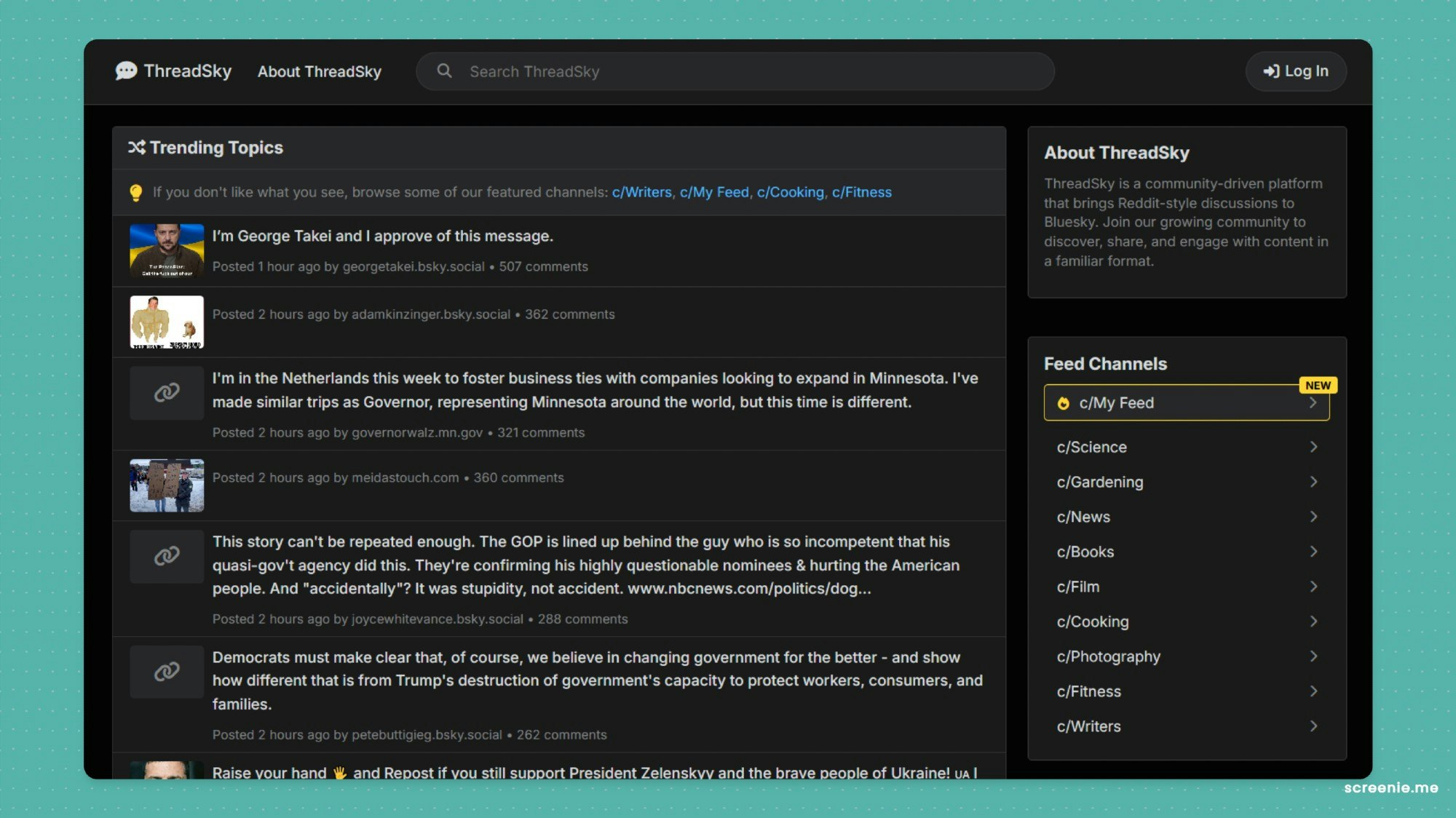Screen dimensions: 1456x818
Task: Open thumbnail of the meidastouch.com post
Action: (x=167, y=485)
